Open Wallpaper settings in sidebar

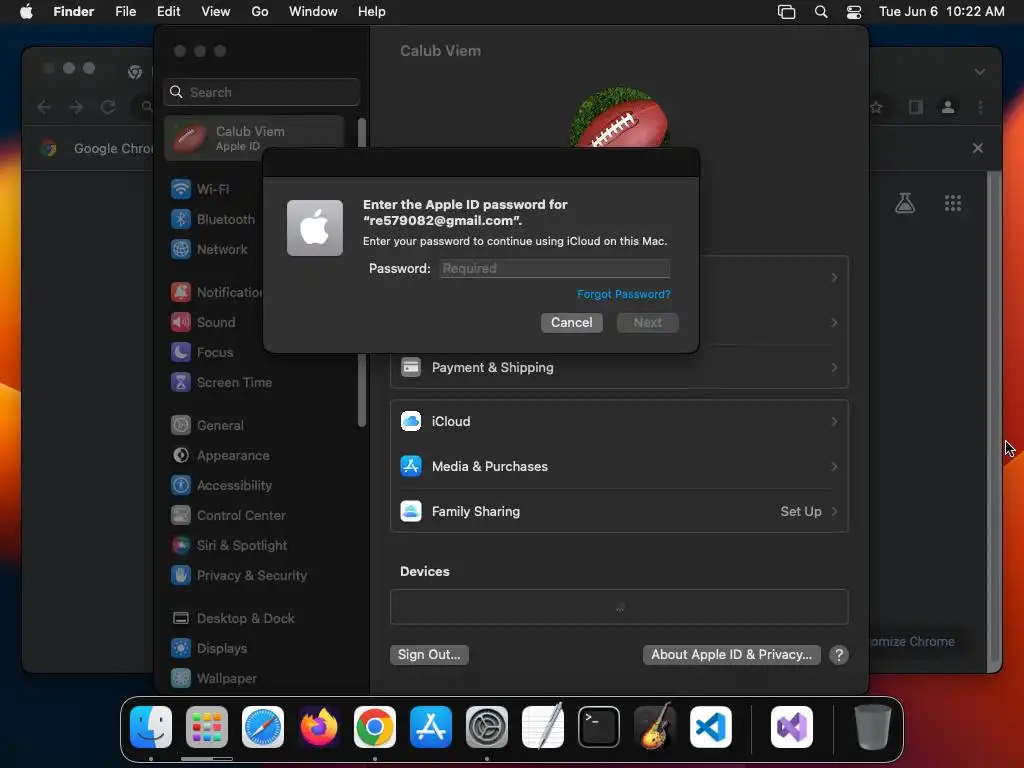point(214,679)
